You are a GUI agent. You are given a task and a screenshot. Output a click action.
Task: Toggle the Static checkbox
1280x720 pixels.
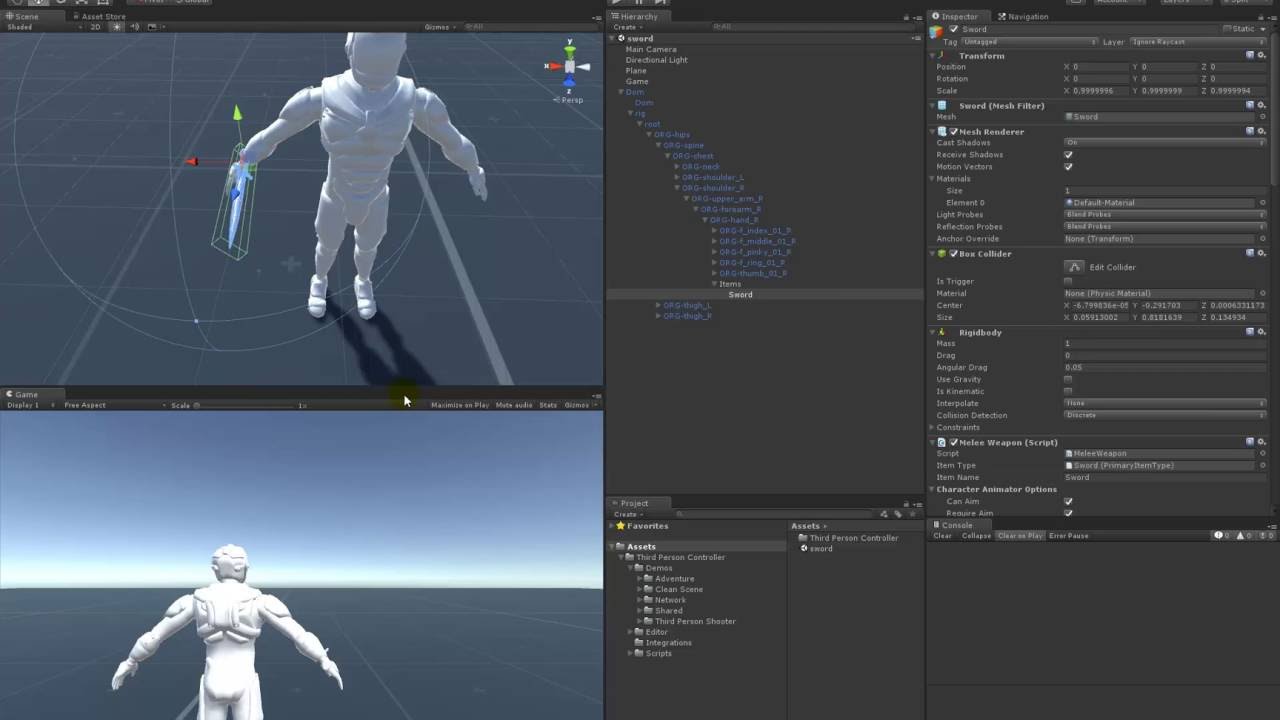coord(1228,29)
